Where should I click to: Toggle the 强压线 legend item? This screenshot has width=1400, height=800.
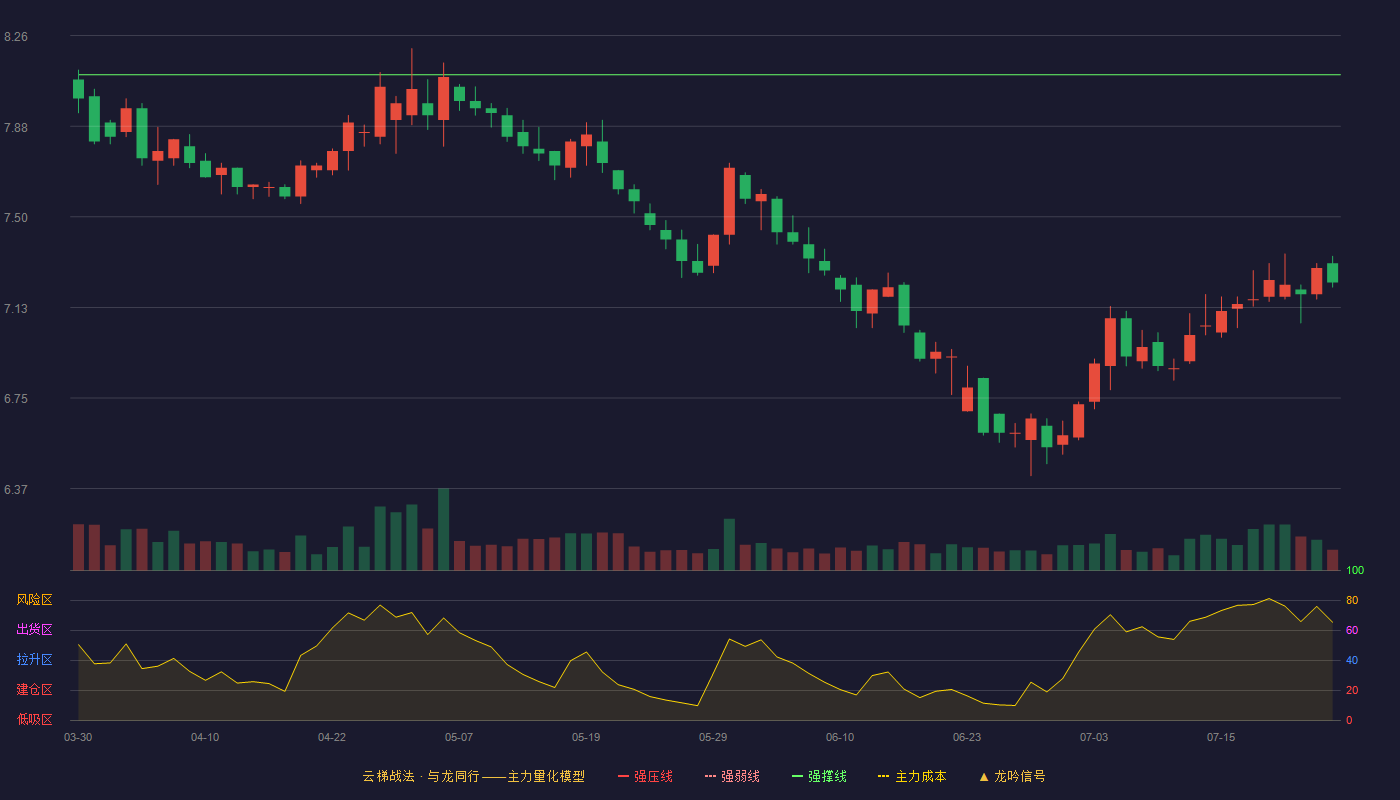[x=645, y=776]
